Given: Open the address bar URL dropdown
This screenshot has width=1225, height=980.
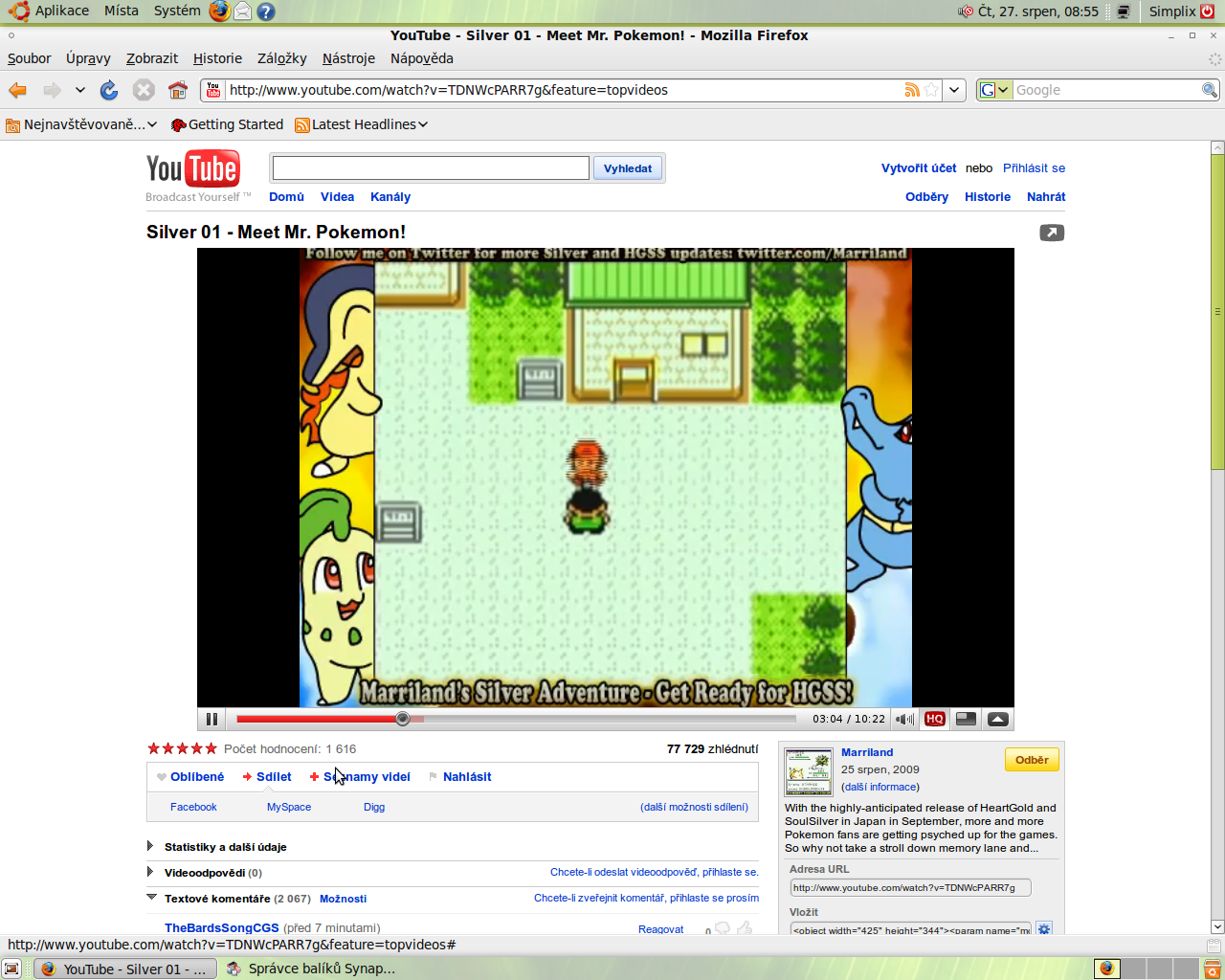Looking at the screenshot, I should point(954,90).
